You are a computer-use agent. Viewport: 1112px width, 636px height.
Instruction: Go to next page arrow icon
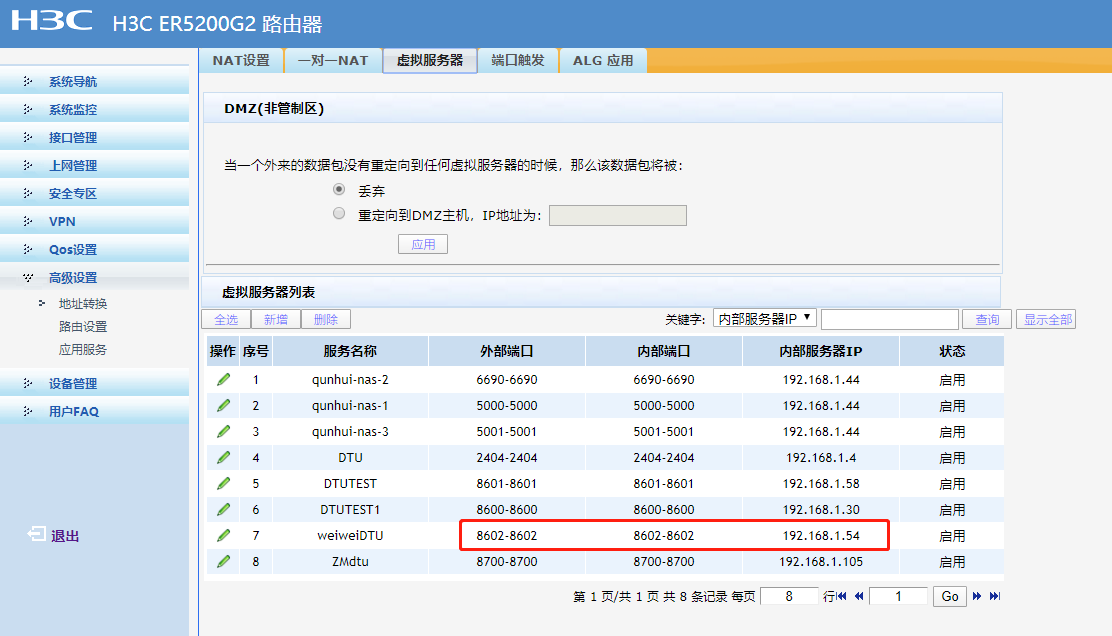(x=977, y=596)
